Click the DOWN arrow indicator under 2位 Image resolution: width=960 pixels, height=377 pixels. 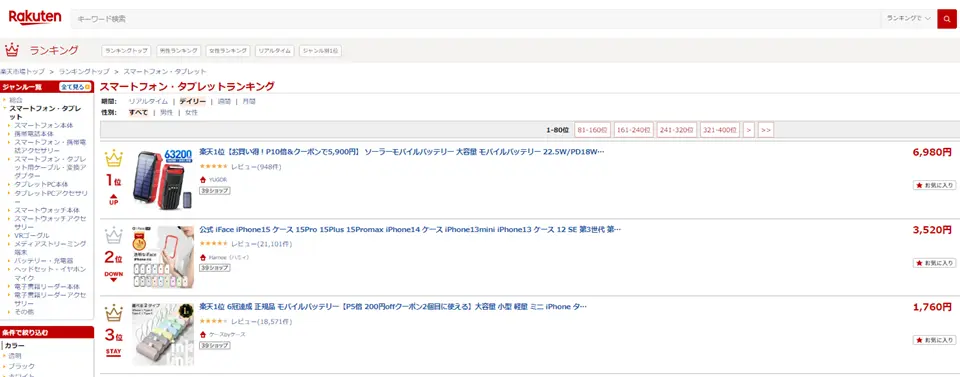113,277
